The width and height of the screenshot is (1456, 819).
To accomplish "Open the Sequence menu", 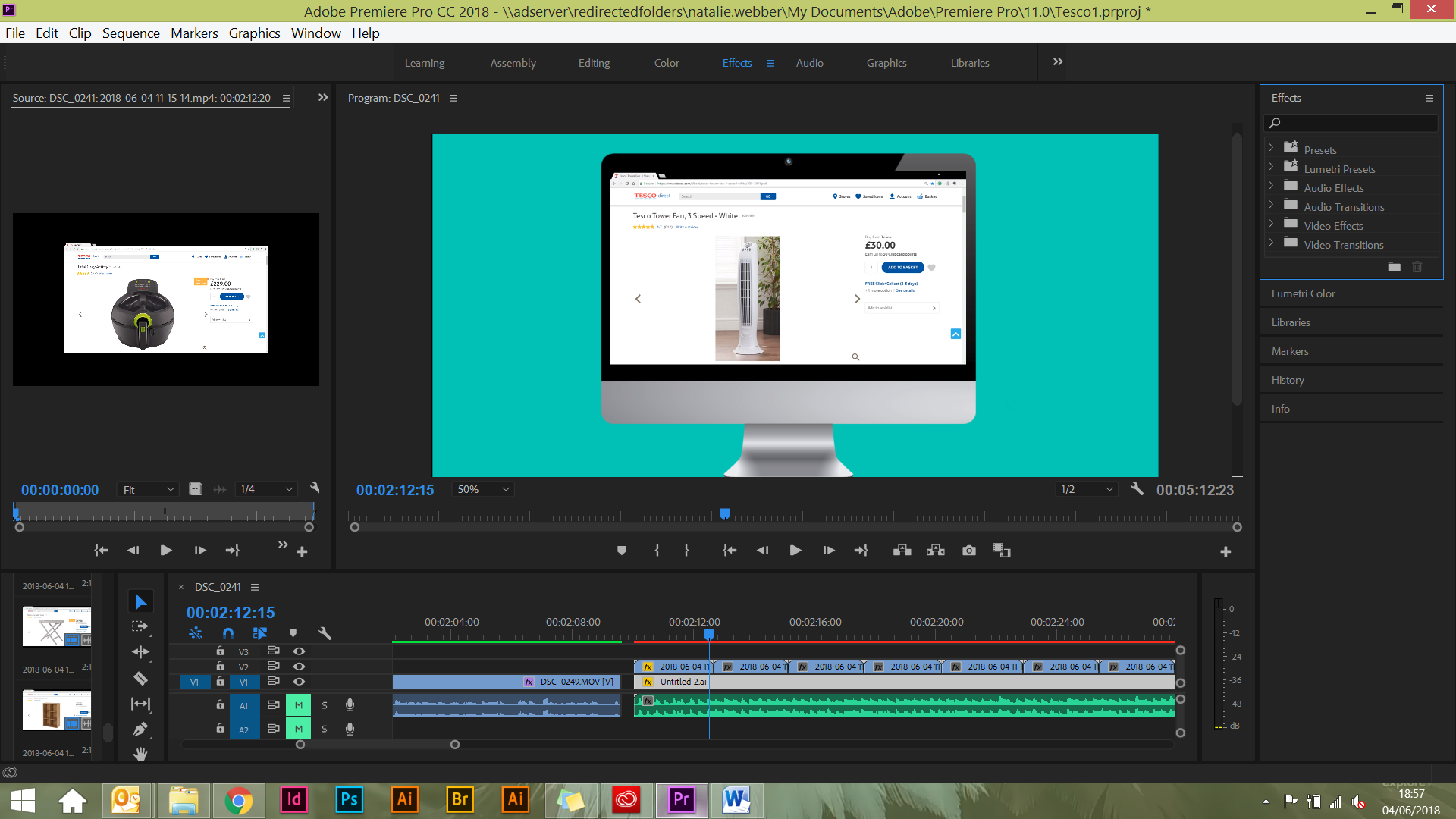I will [x=131, y=33].
